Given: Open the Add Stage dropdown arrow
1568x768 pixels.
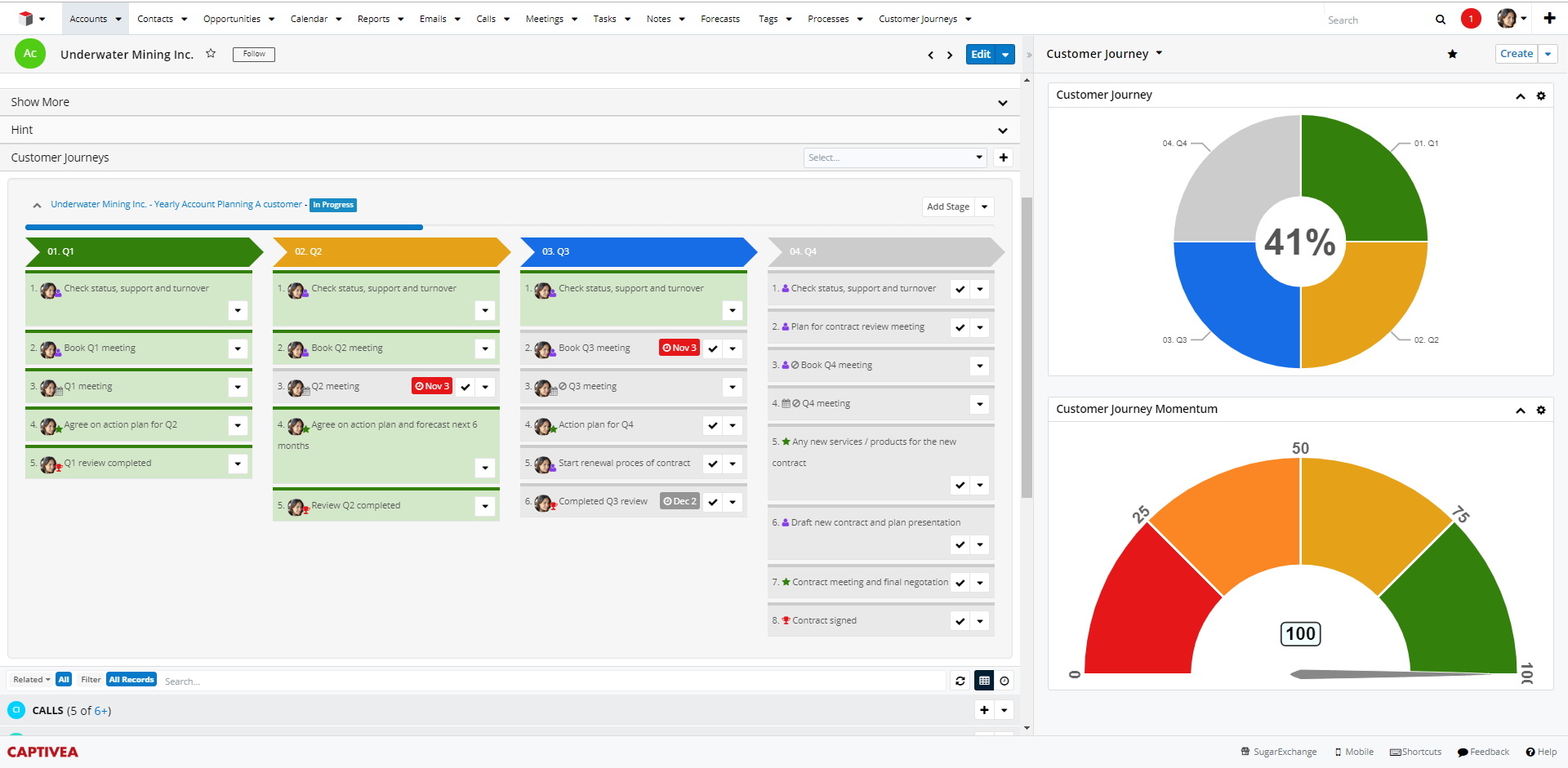Looking at the screenshot, I should (x=985, y=206).
